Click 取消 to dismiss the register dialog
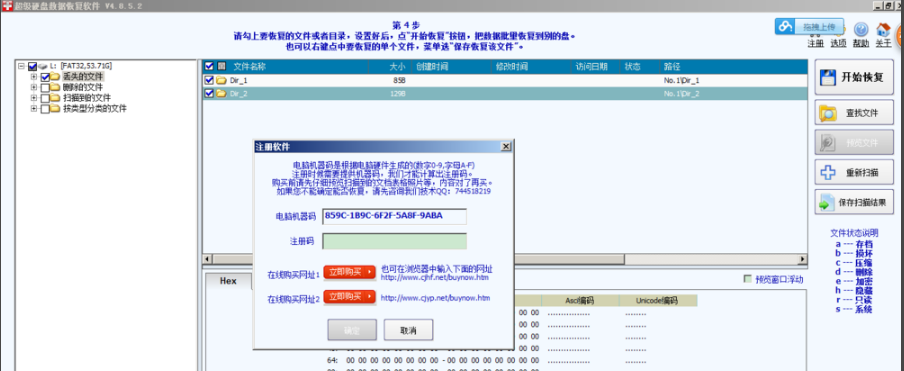Image resolution: width=904 pixels, height=371 pixels. (x=408, y=330)
